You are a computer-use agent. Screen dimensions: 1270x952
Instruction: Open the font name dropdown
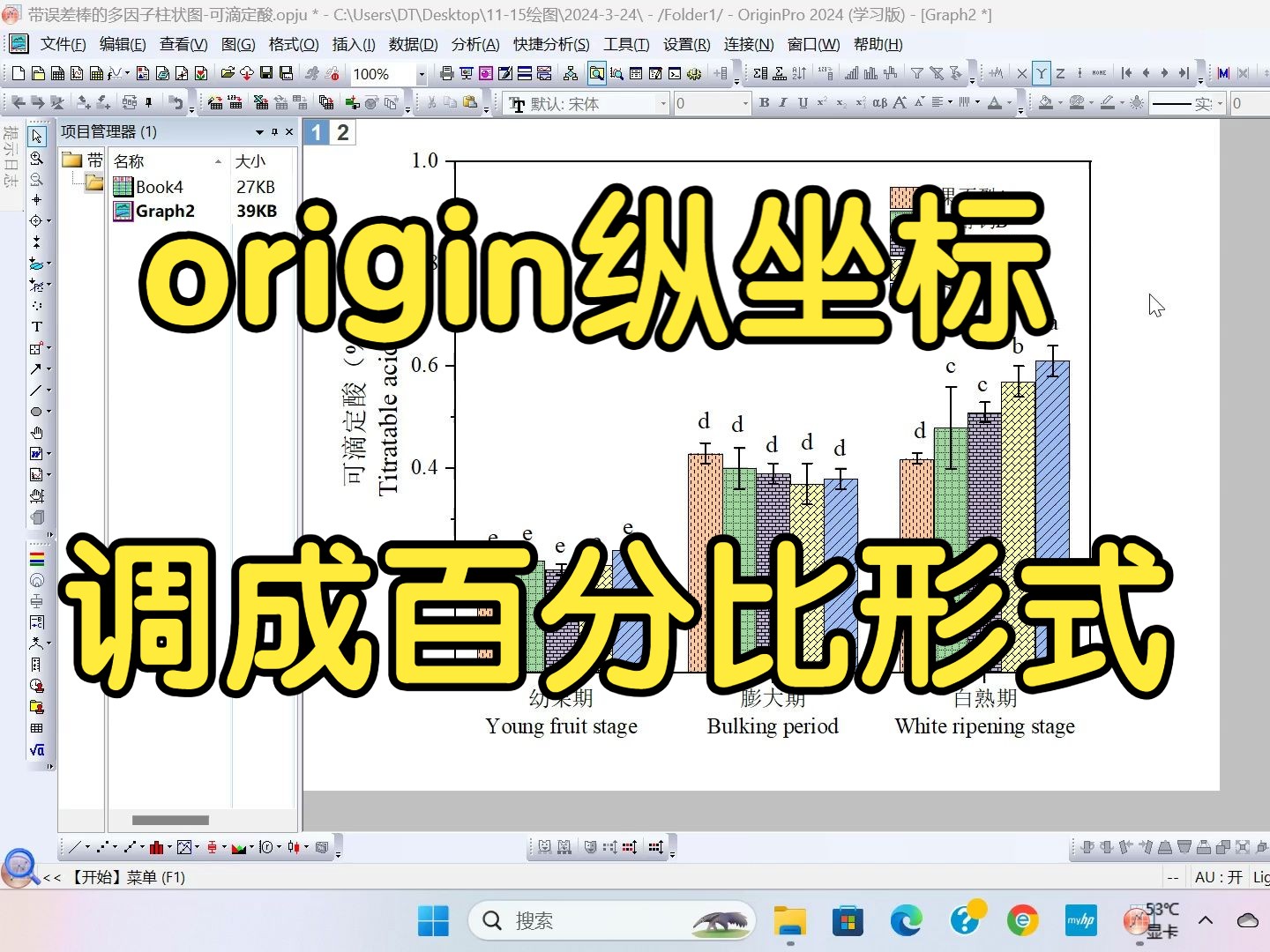point(663,104)
